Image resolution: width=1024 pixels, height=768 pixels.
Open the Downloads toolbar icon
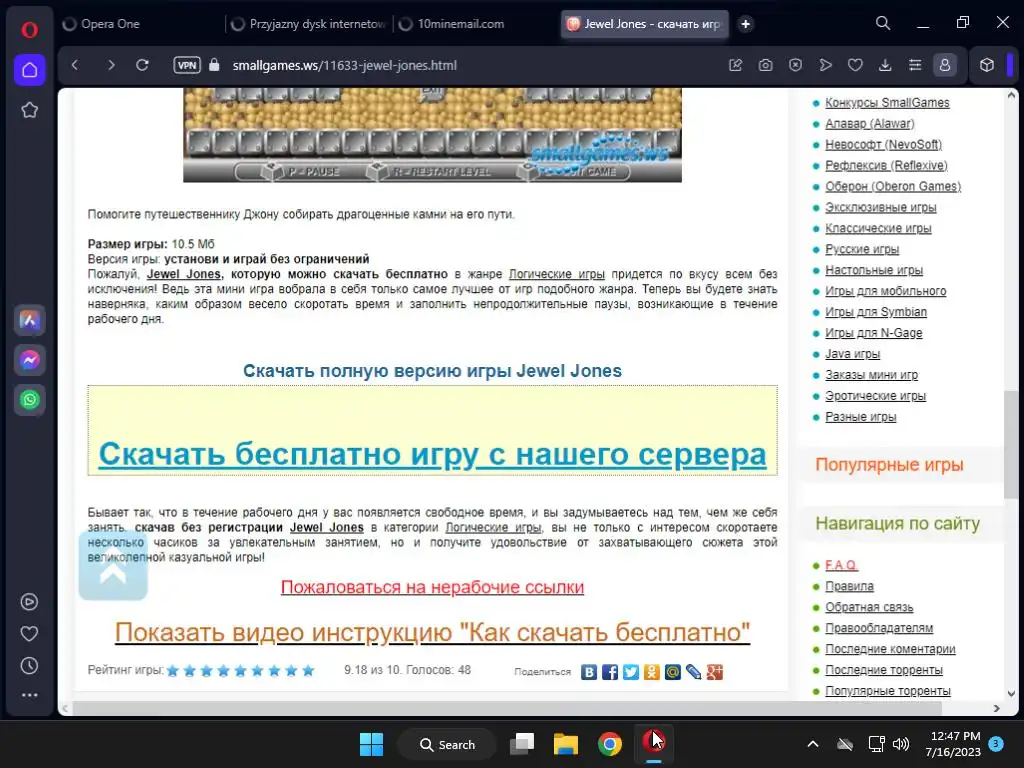coord(885,65)
